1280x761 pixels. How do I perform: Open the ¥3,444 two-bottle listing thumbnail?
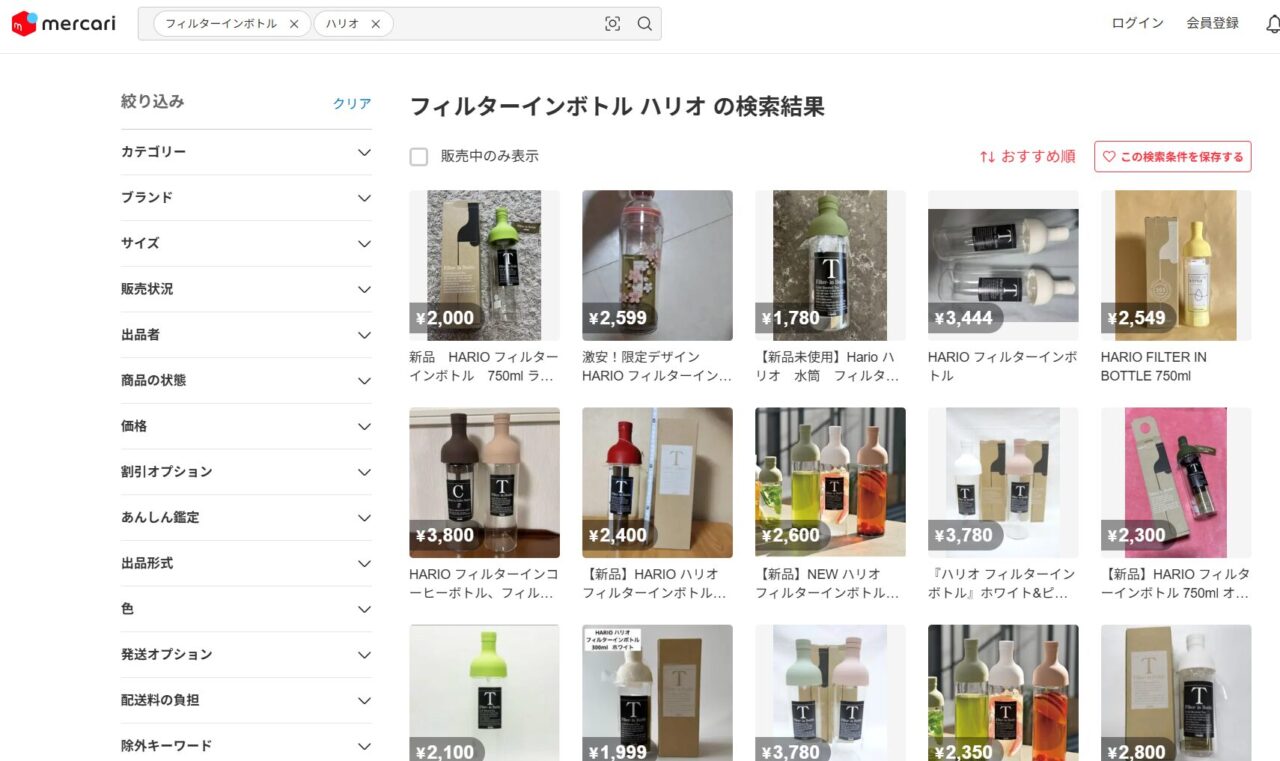1003,266
